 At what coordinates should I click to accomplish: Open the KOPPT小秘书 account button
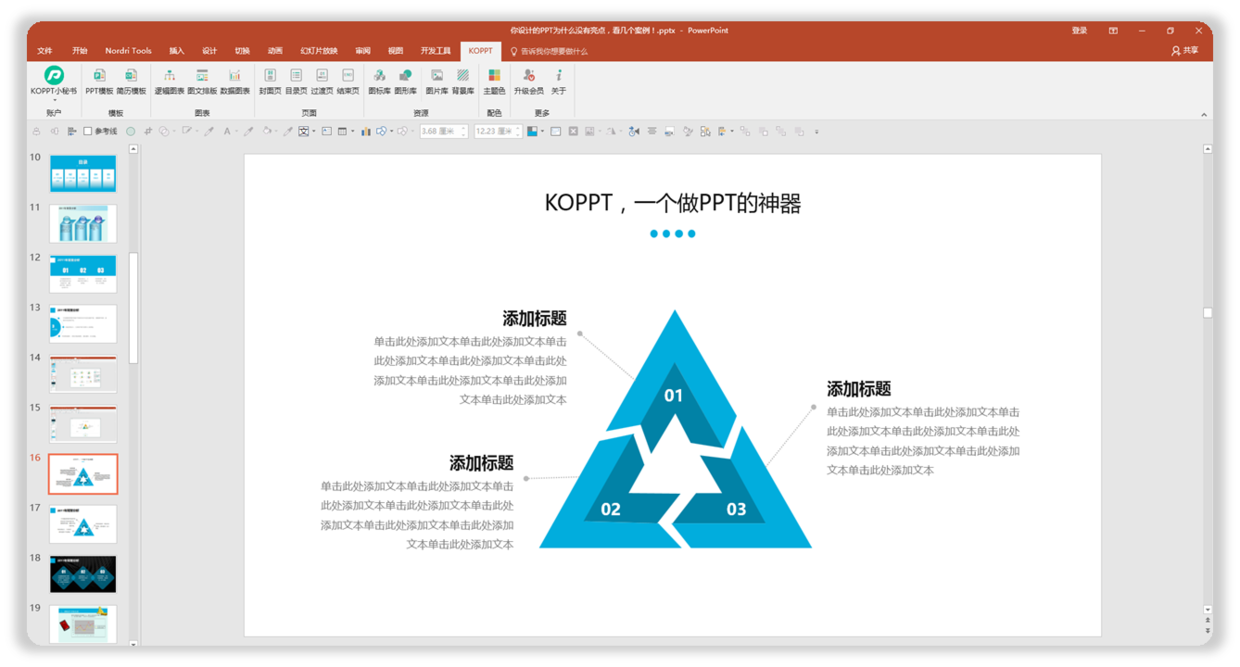pyautogui.click(x=54, y=80)
